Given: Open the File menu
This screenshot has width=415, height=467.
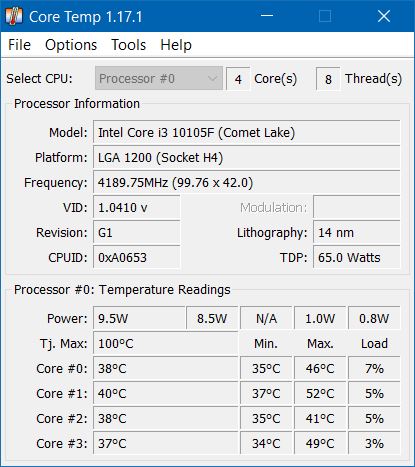Looking at the screenshot, I should [19, 45].
